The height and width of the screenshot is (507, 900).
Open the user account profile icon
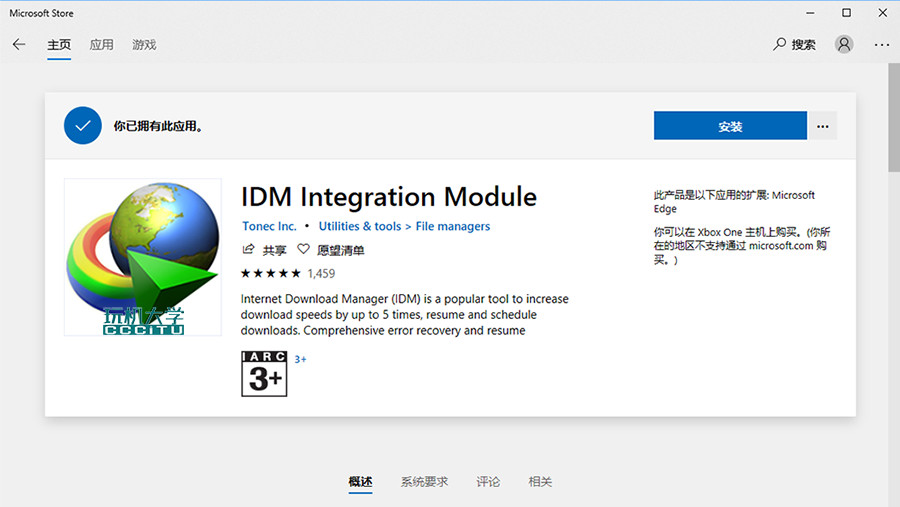coord(845,45)
